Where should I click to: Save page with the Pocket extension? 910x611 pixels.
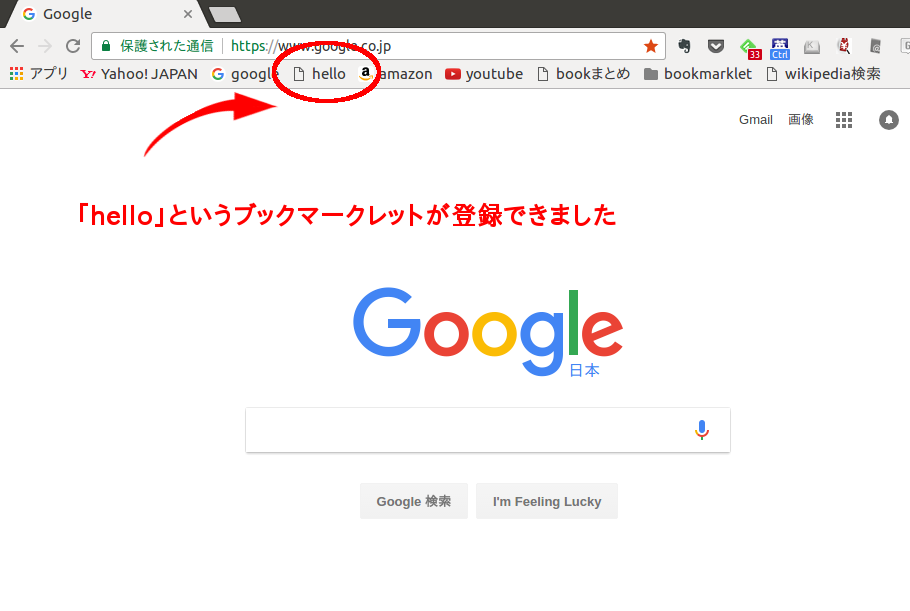[716, 46]
